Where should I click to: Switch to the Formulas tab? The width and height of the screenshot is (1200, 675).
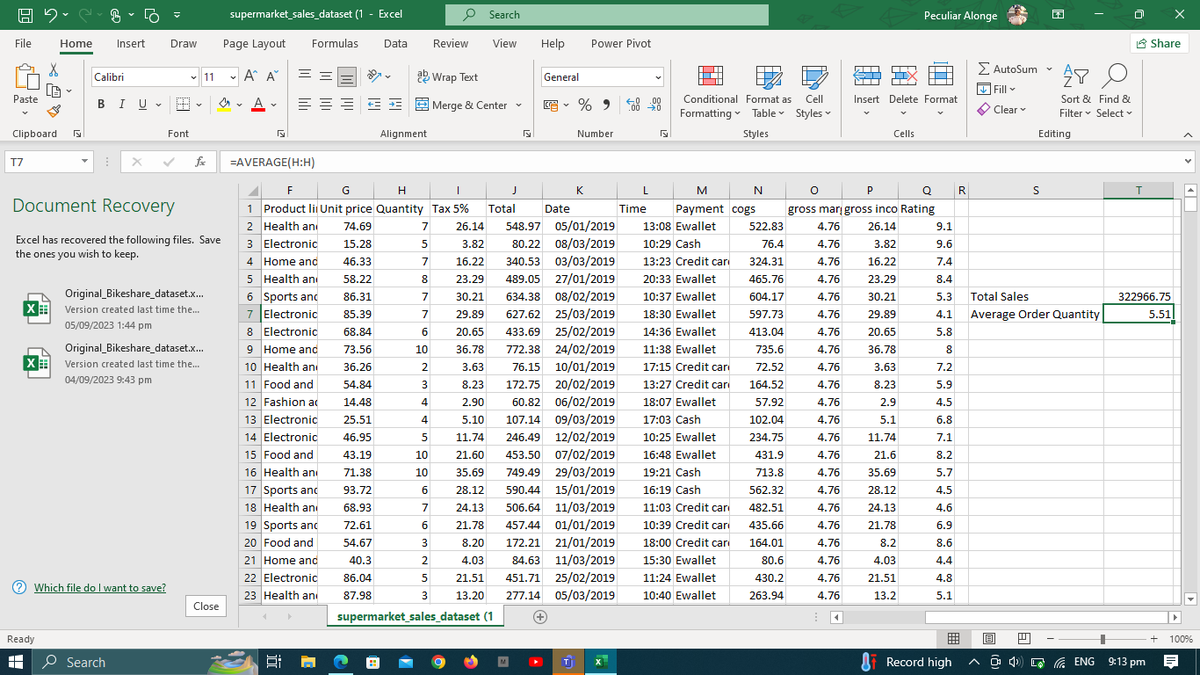(x=335, y=43)
